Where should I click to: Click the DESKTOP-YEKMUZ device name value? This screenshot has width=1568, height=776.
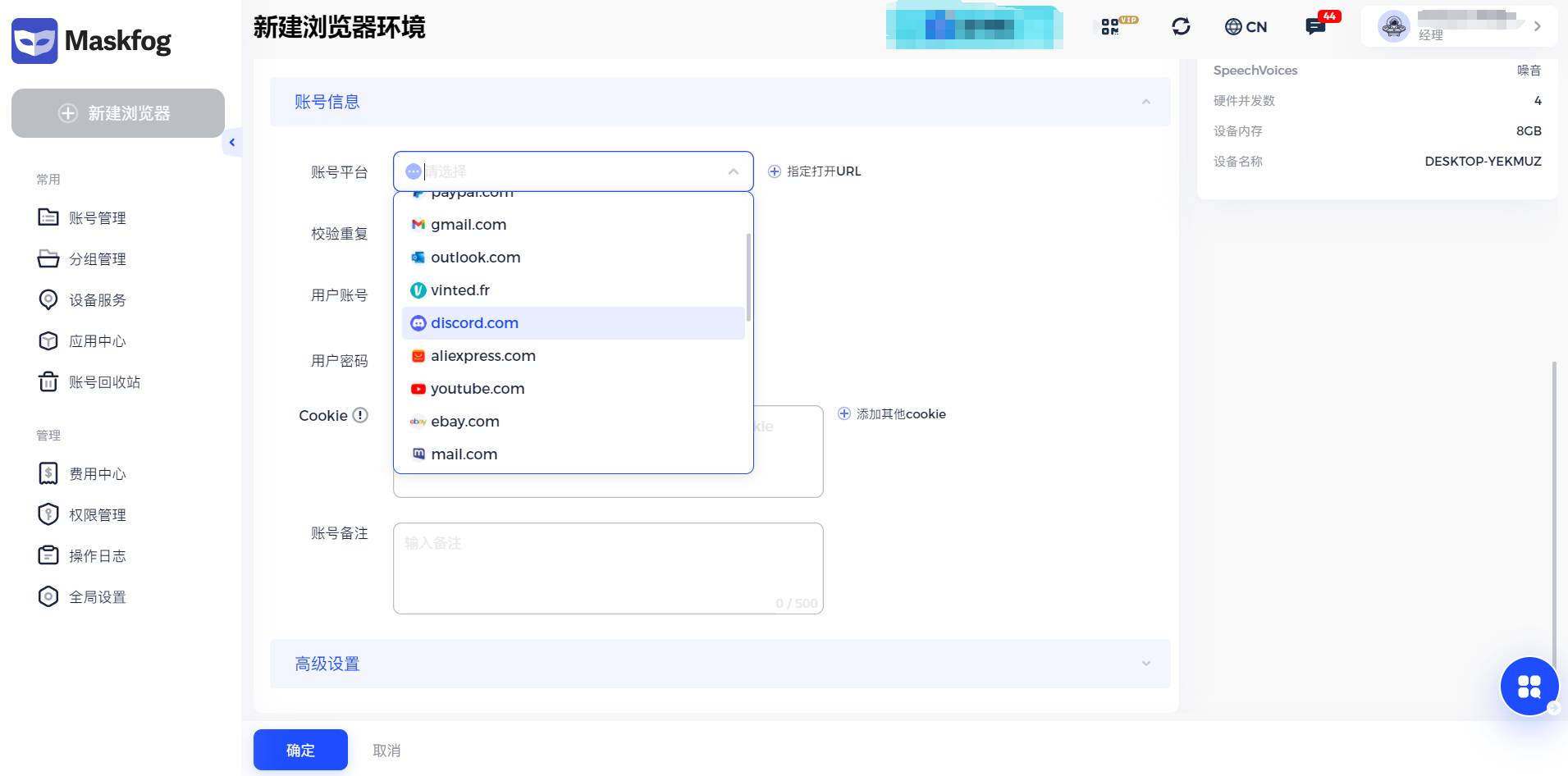point(1483,162)
